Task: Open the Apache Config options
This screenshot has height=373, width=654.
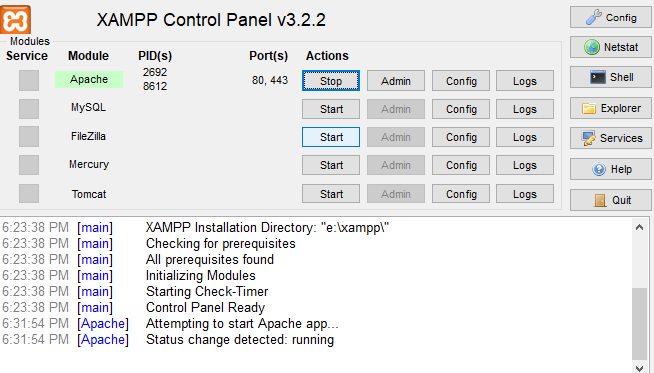Action: [461, 81]
